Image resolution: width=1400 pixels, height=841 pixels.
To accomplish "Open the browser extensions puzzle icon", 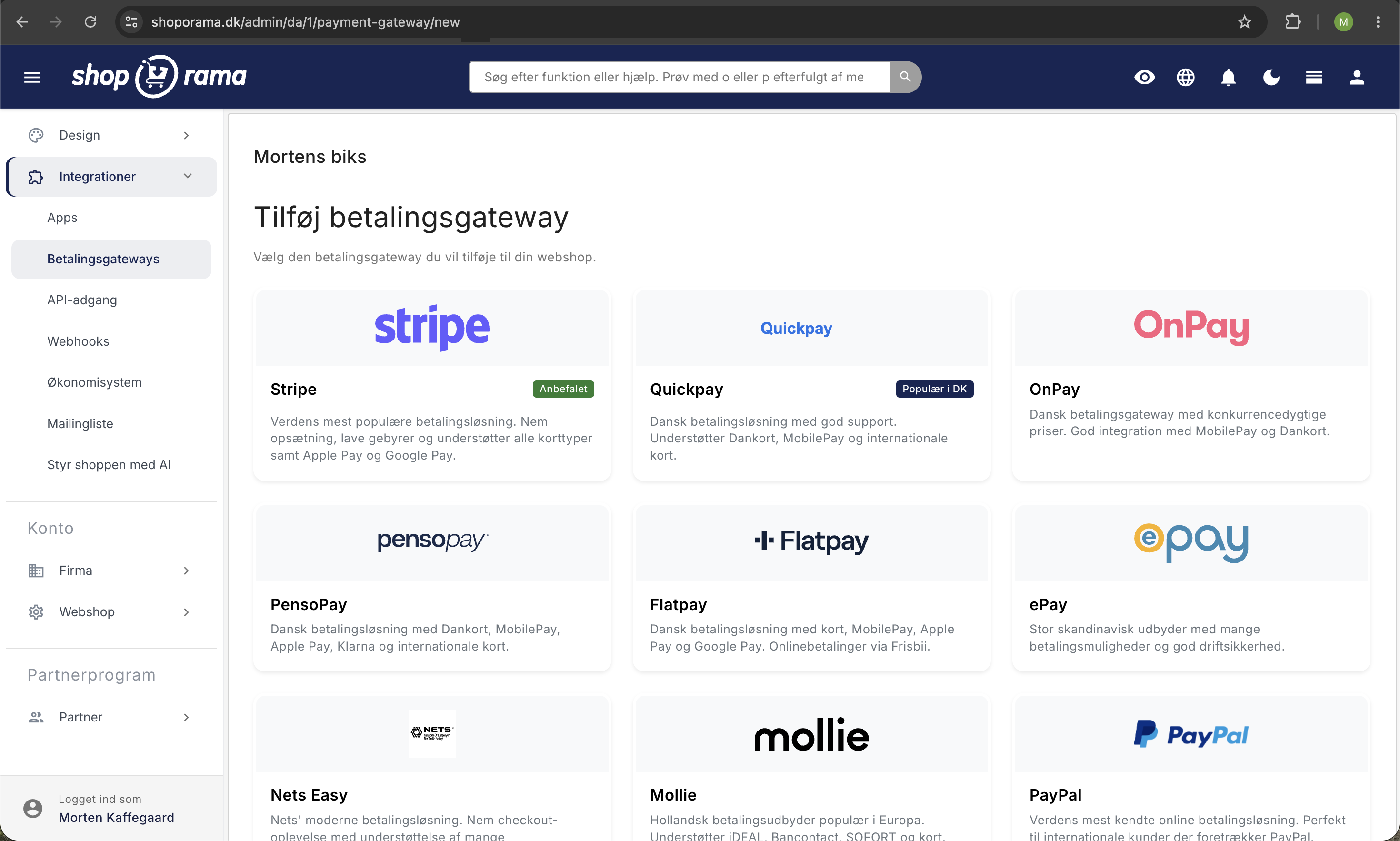I will (1292, 22).
